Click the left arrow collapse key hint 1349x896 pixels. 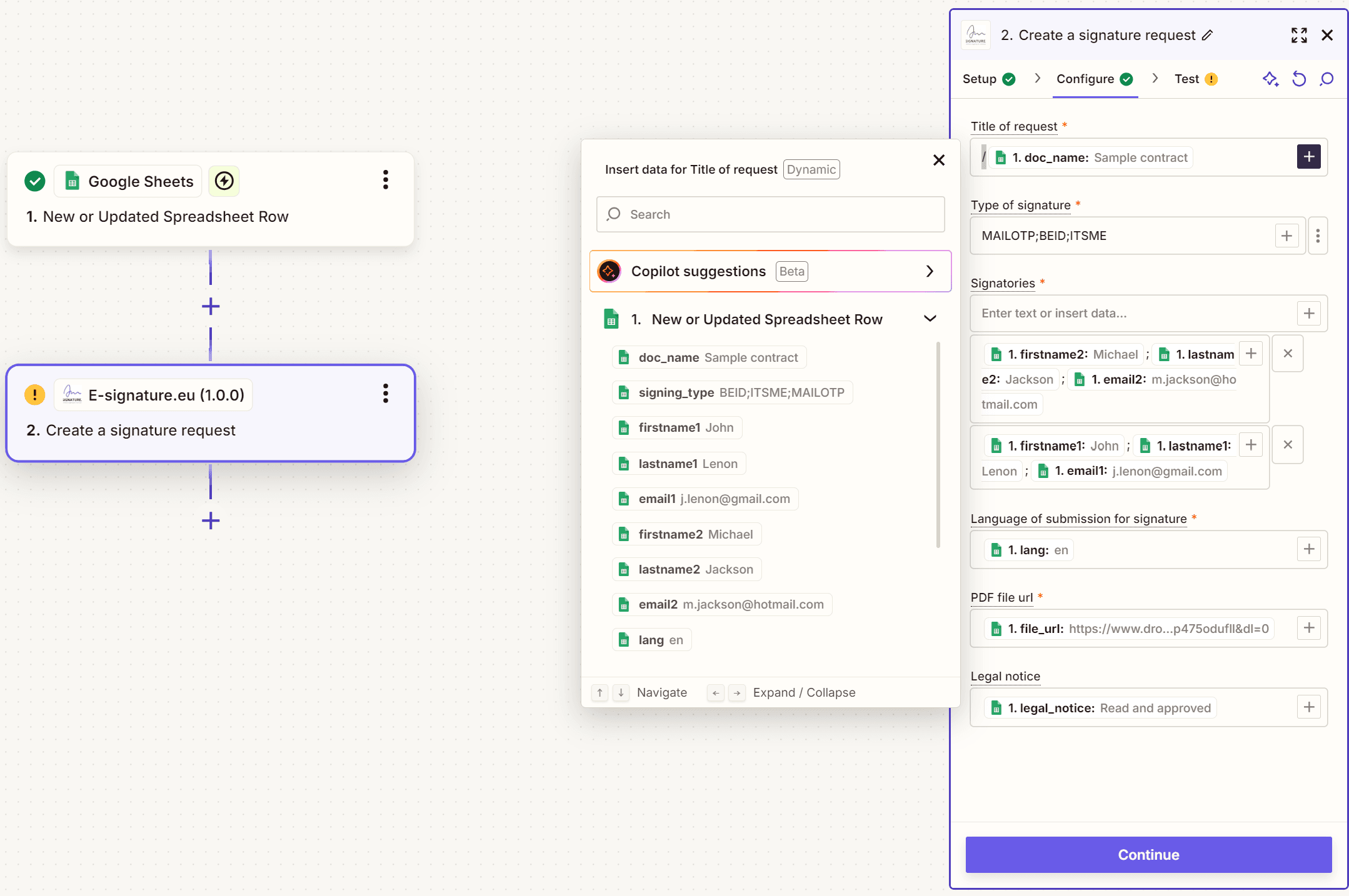(x=716, y=693)
